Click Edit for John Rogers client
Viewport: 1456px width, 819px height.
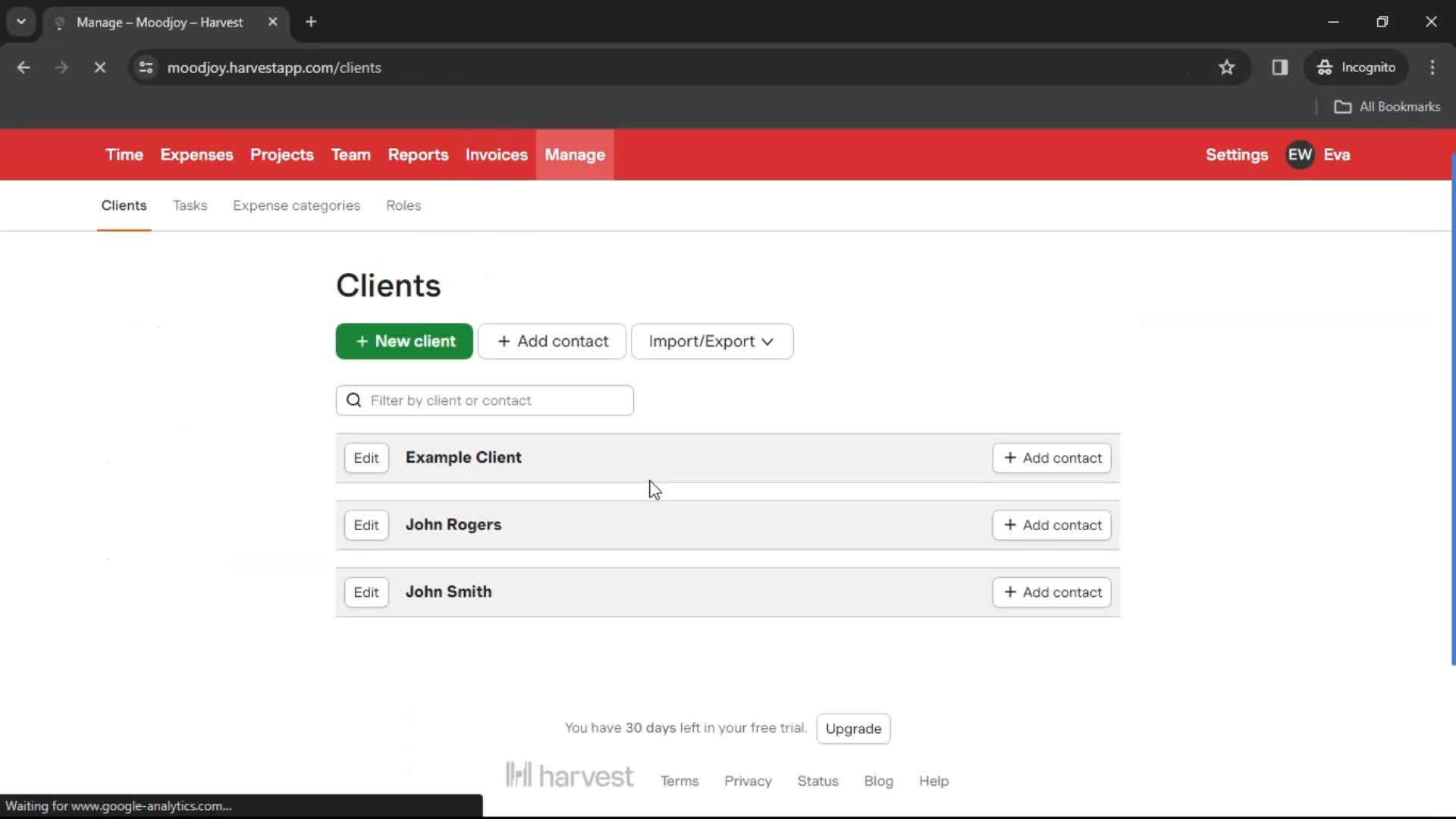366,524
